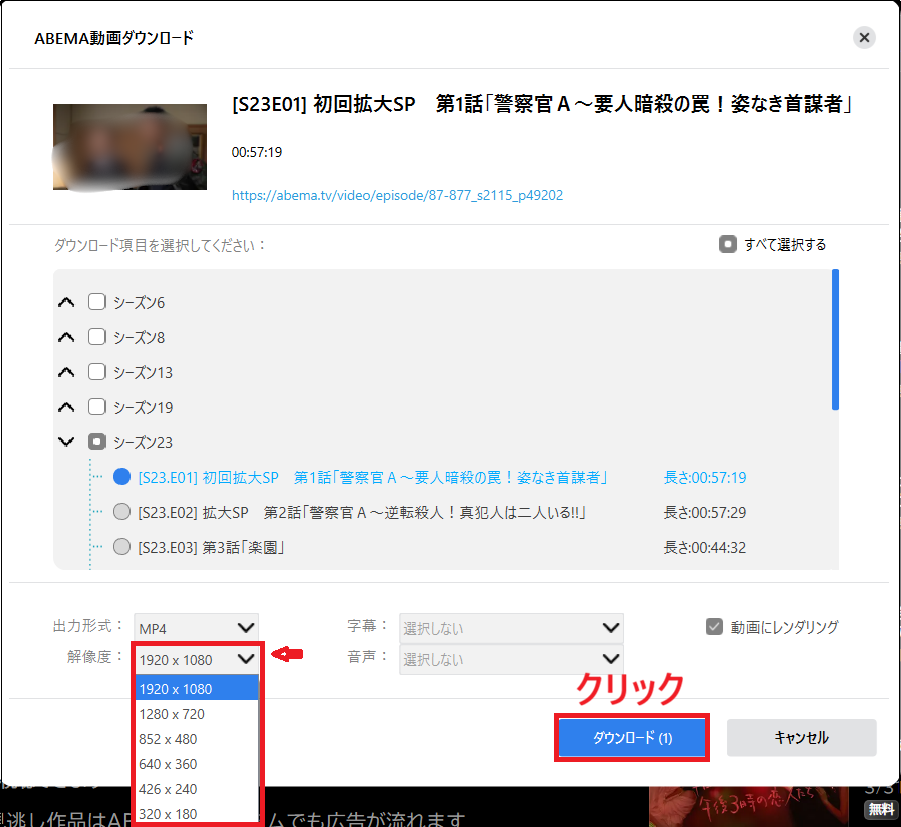Select episode S23.E02 拡大SP radio button
Image resolution: width=901 pixels, height=827 pixels.
[x=121, y=511]
